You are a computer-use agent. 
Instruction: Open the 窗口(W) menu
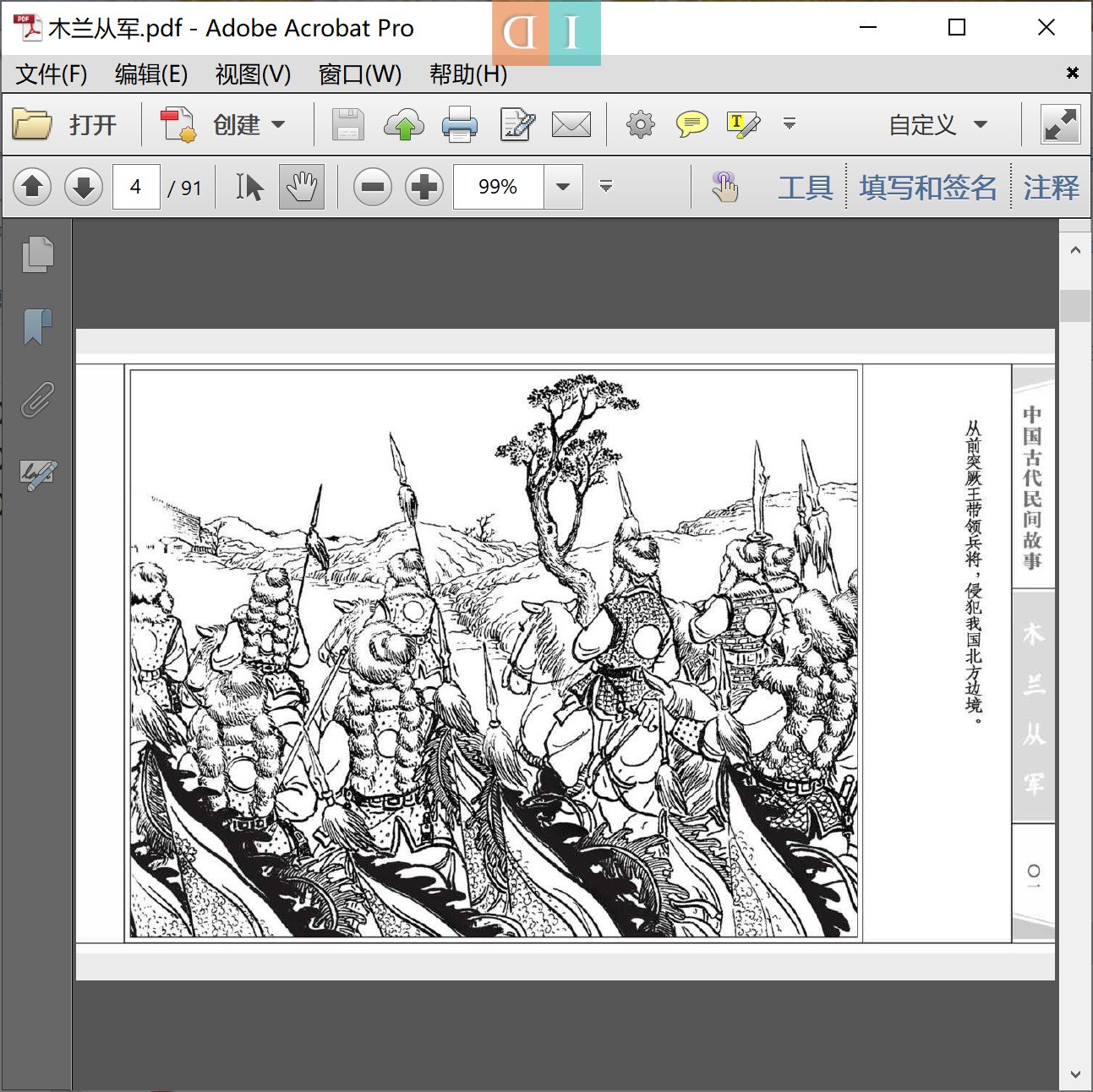pyautogui.click(x=360, y=74)
